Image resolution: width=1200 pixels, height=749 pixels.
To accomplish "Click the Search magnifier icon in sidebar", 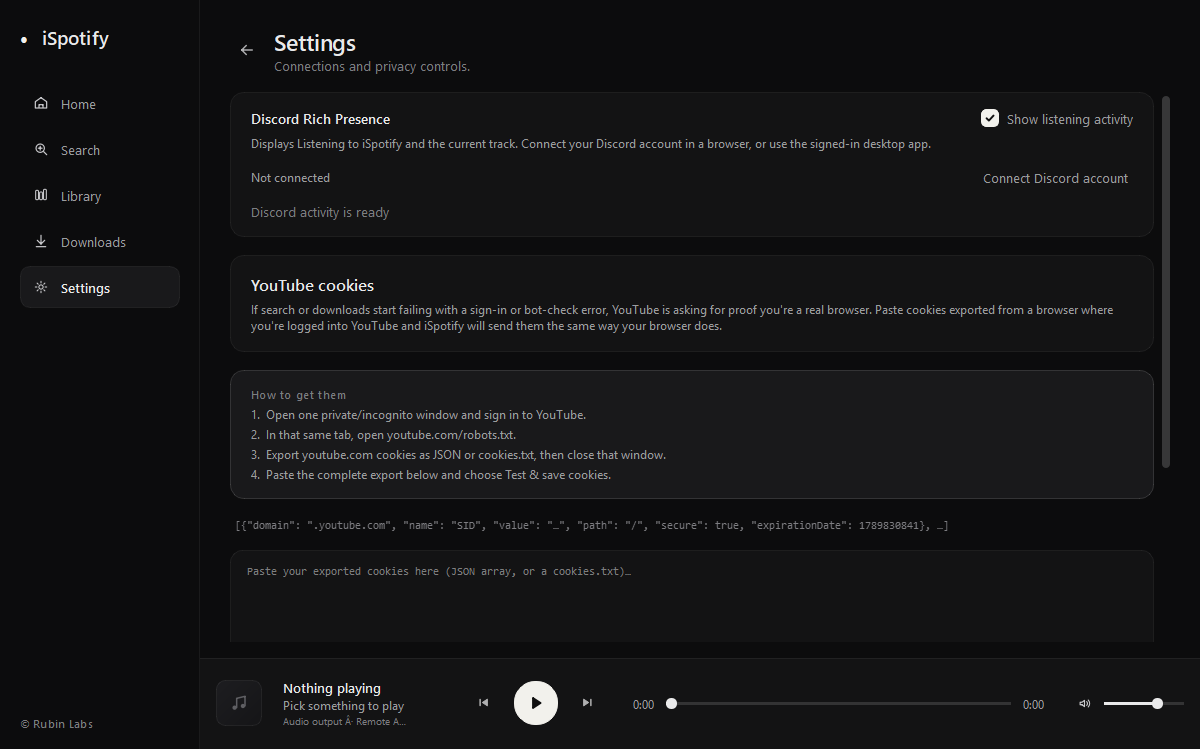I will coord(41,149).
